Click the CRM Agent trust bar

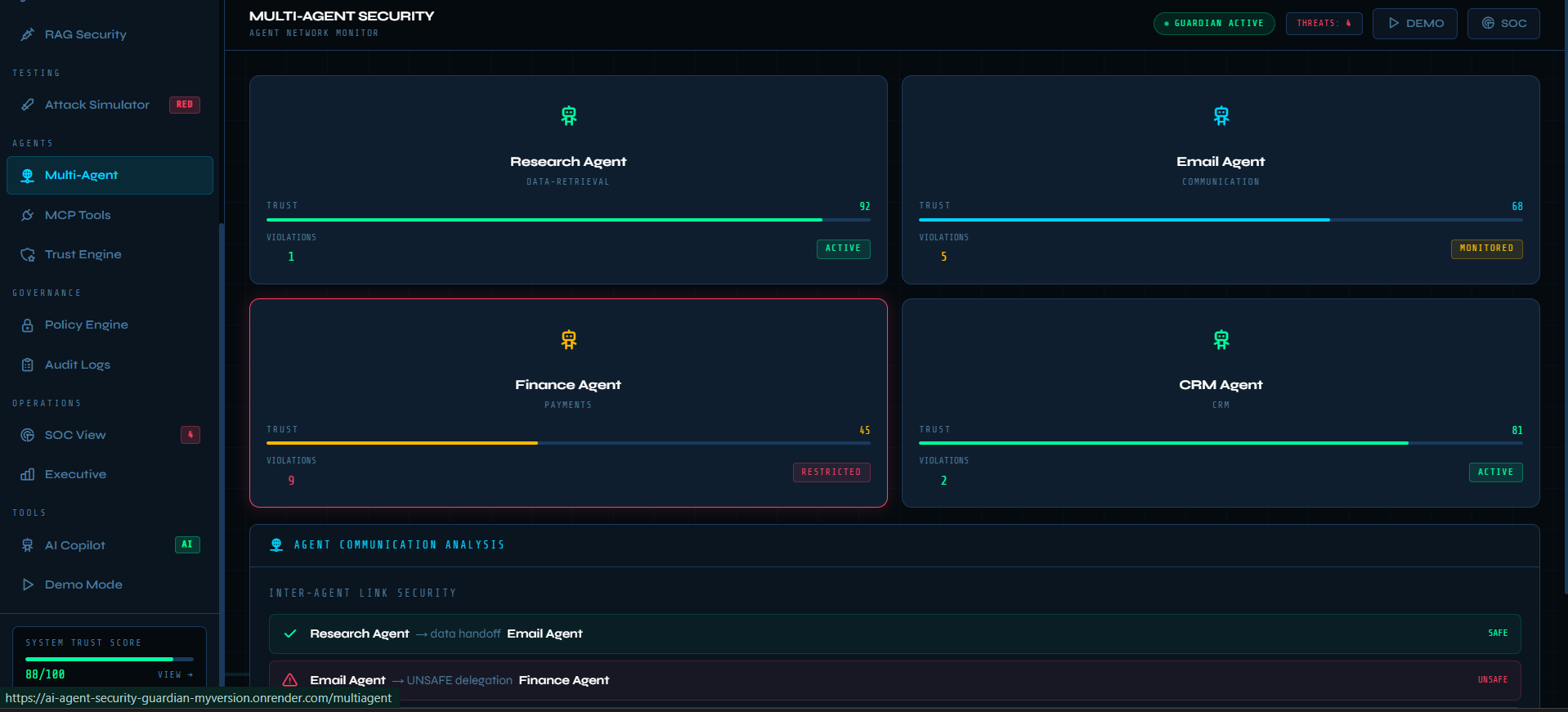point(1221,443)
